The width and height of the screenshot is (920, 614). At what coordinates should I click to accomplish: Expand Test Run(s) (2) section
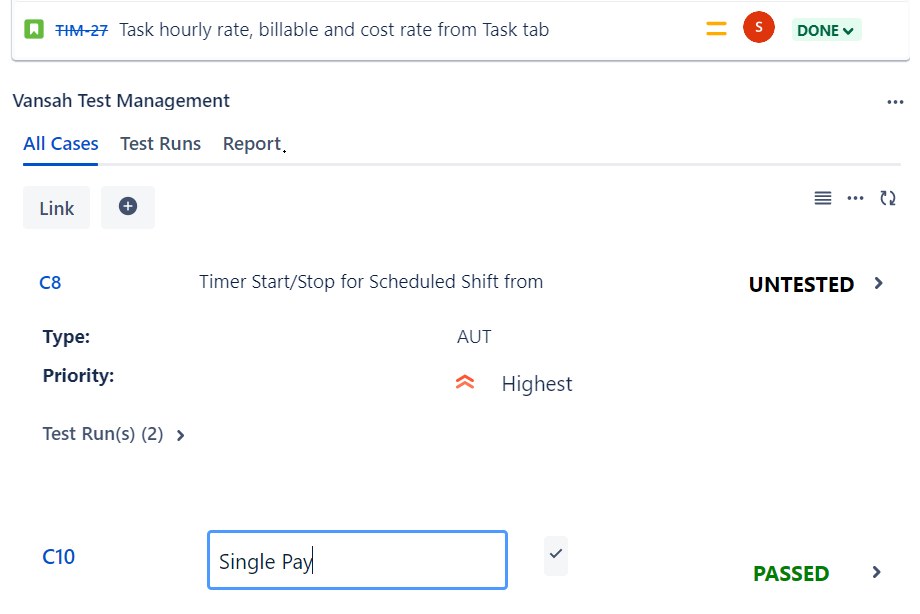pos(113,434)
